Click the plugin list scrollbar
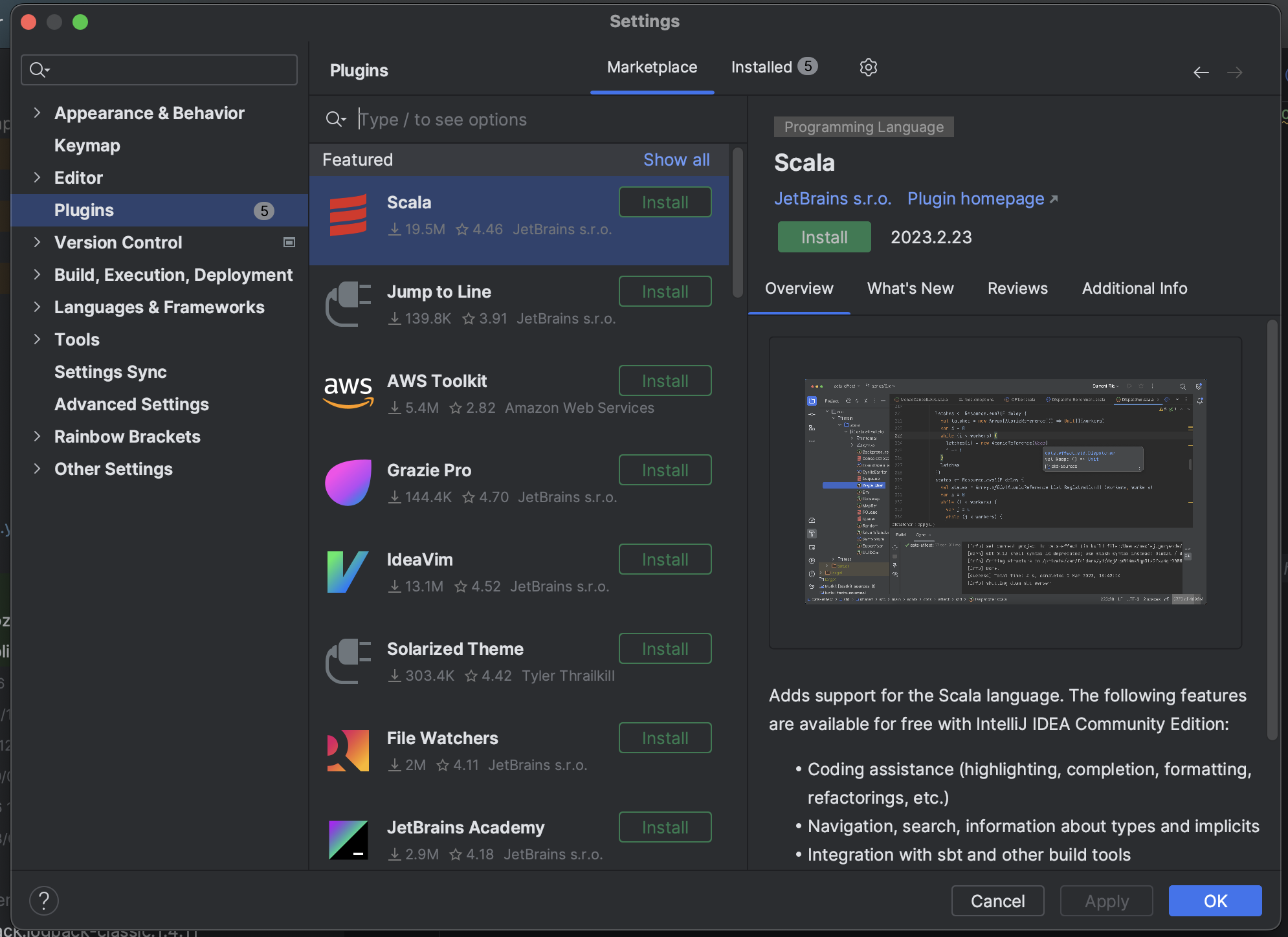Viewport: 1288px width, 937px height. (x=737, y=223)
